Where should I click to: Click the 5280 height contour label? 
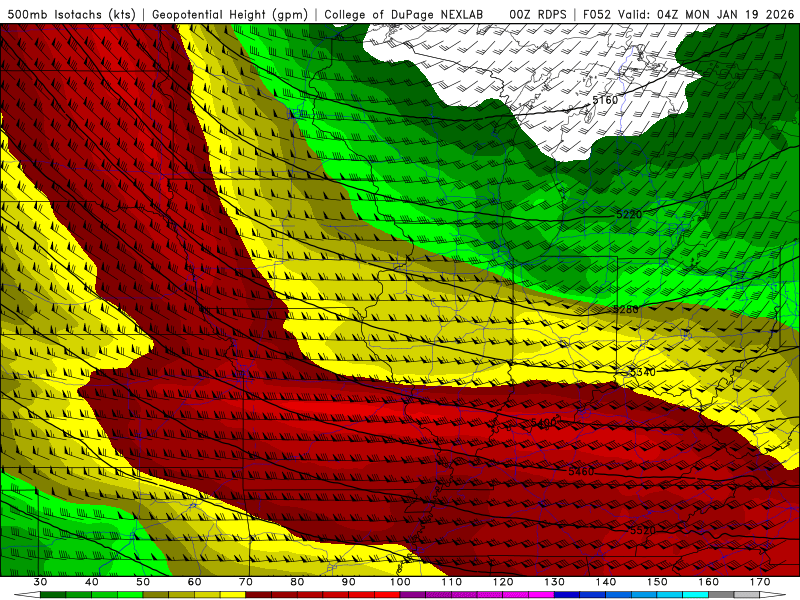point(626,309)
